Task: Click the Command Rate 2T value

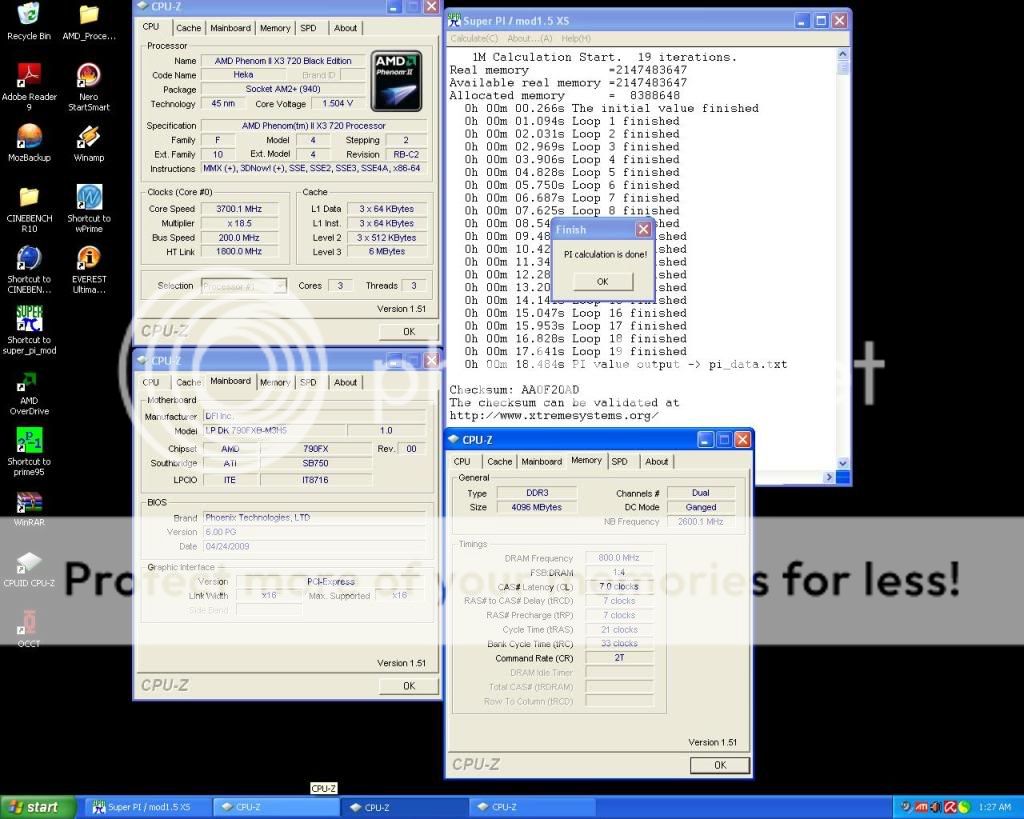Action: pos(619,658)
